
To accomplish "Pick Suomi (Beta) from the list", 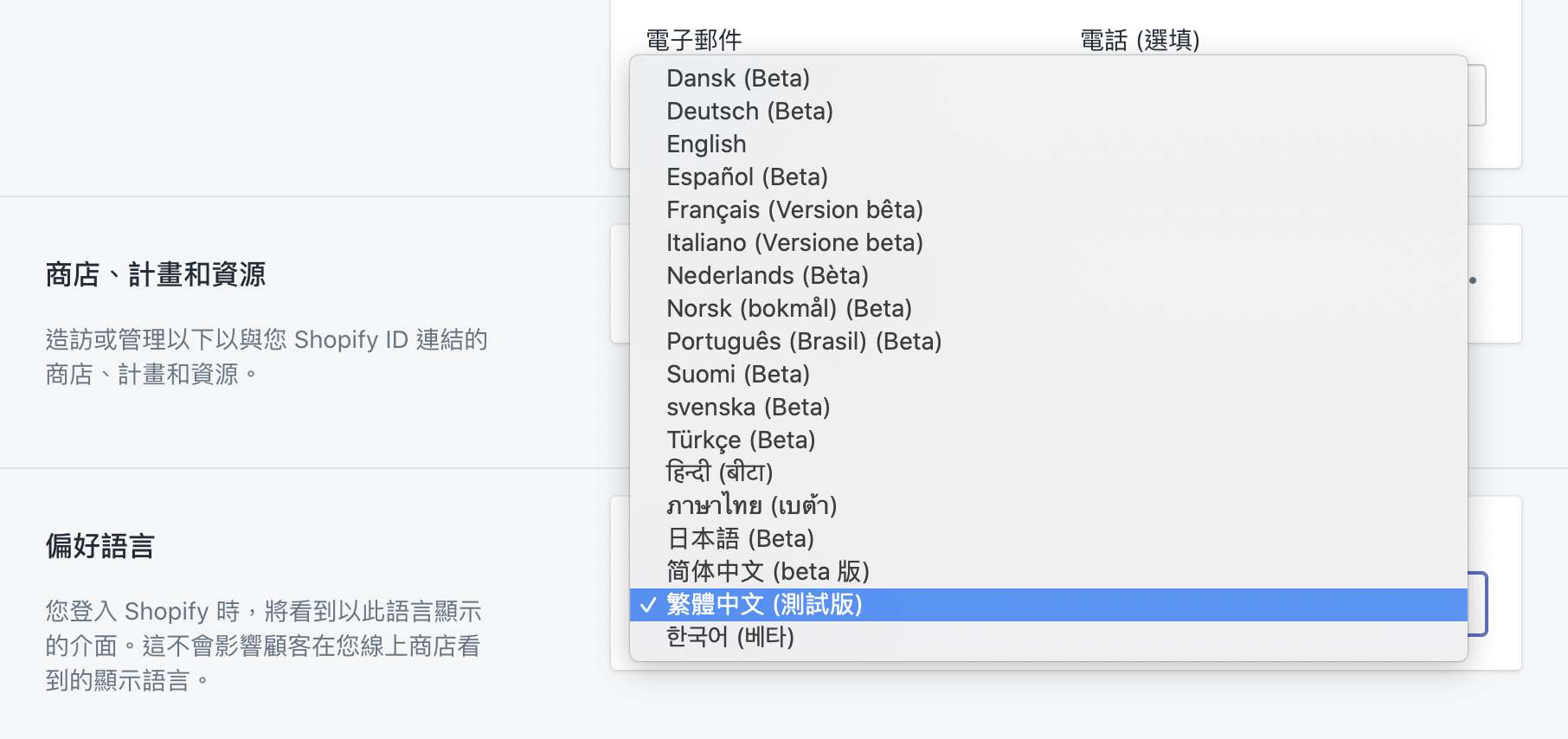I will coord(737,375).
